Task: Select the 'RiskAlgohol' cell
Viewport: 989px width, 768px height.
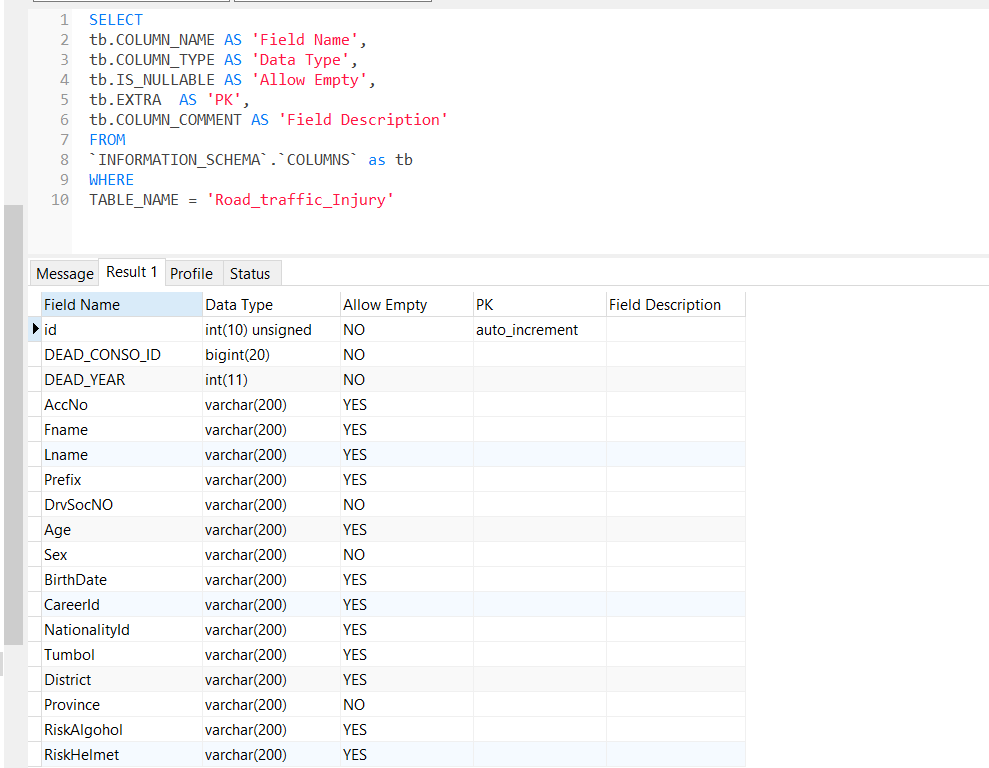Action: tap(122, 730)
